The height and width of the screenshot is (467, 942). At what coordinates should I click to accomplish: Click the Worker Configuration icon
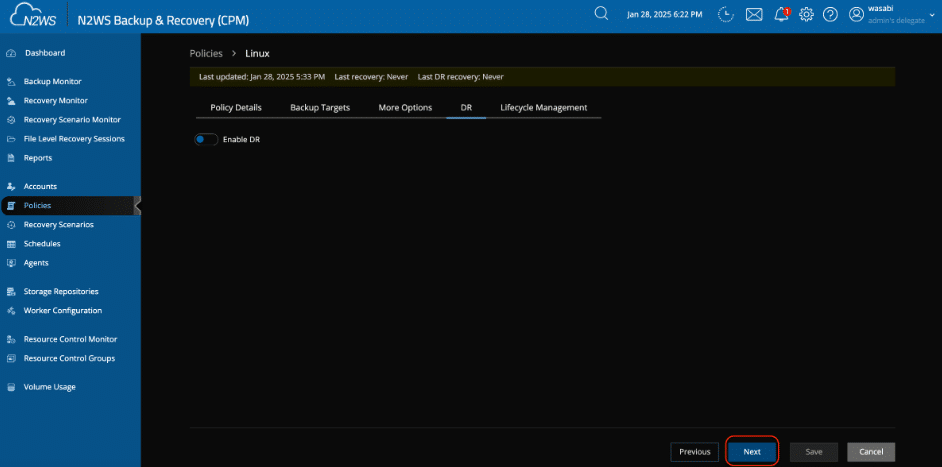(10, 311)
